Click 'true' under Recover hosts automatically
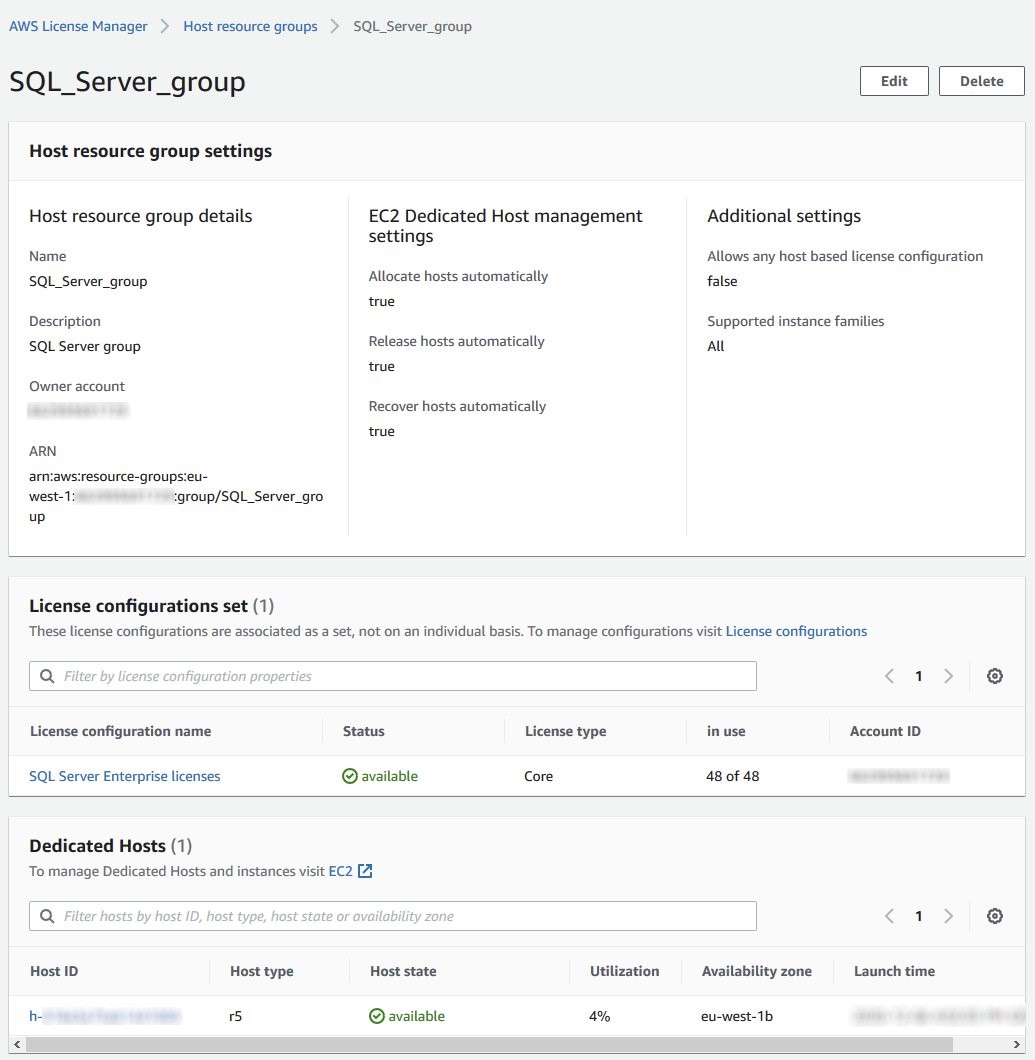 coord(381,431)
